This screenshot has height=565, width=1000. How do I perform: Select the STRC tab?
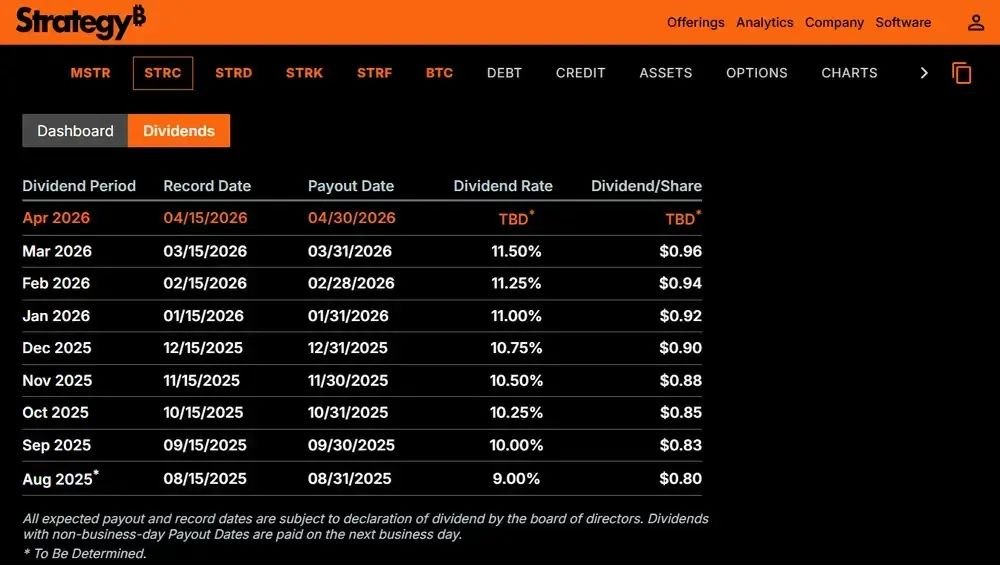click(x=163, y=73)
